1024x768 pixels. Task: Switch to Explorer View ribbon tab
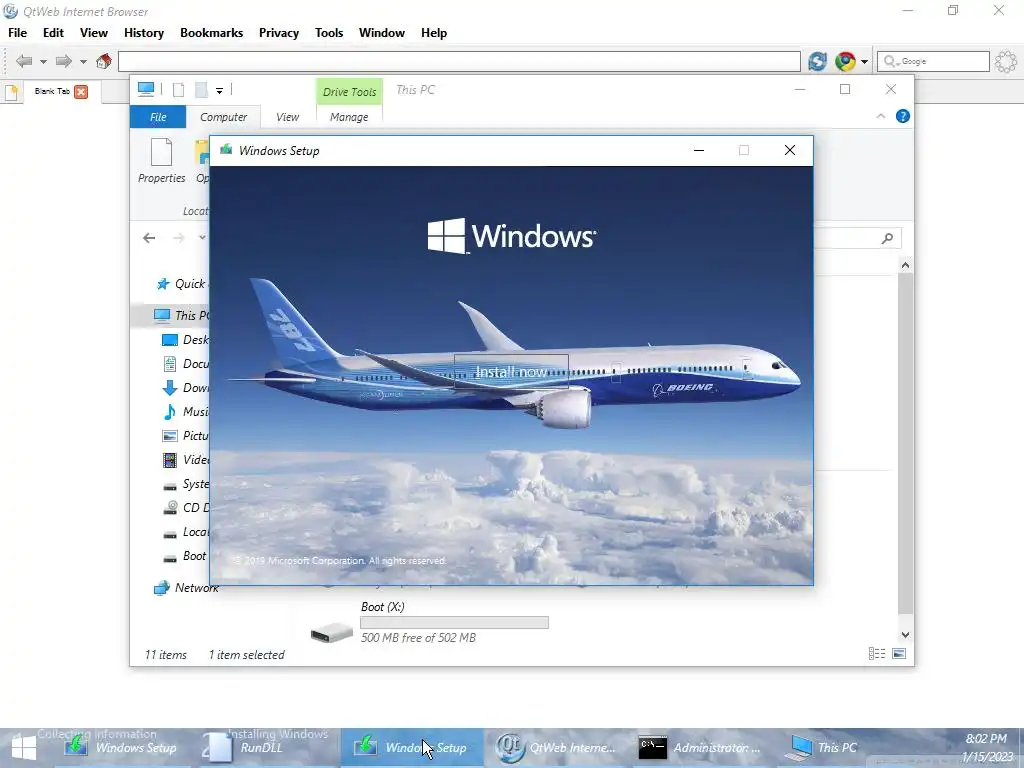(x=287, y=117)
